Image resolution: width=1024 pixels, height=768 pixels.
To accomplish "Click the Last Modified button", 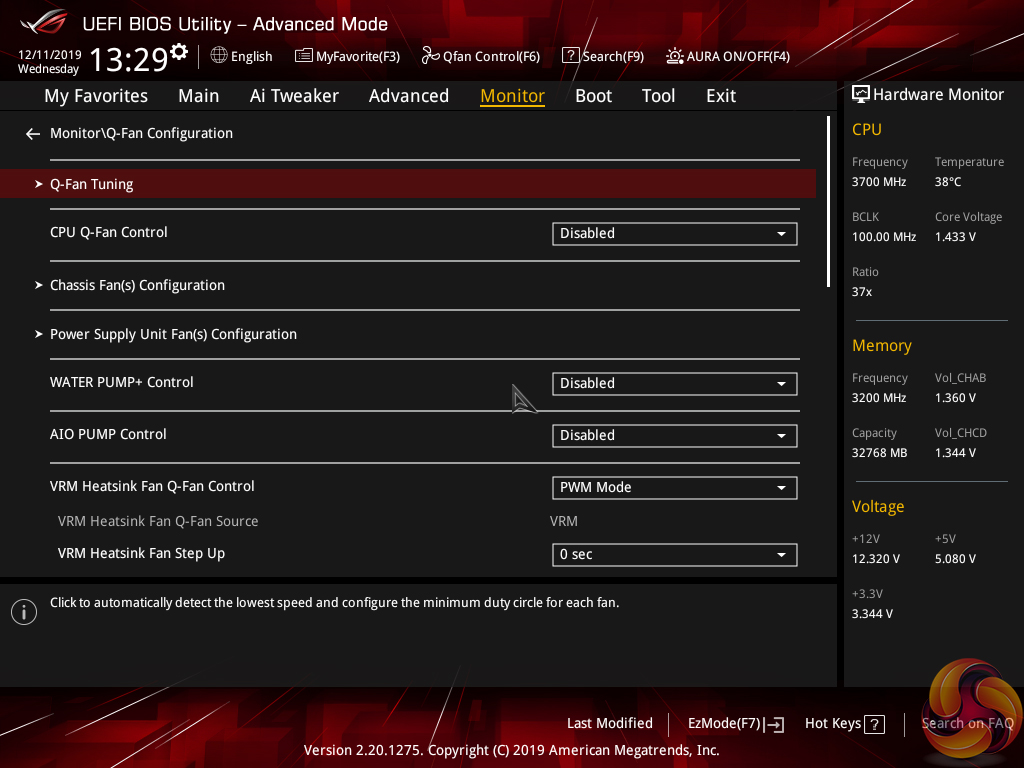I will pyautogui.click(x=609, y=723).
